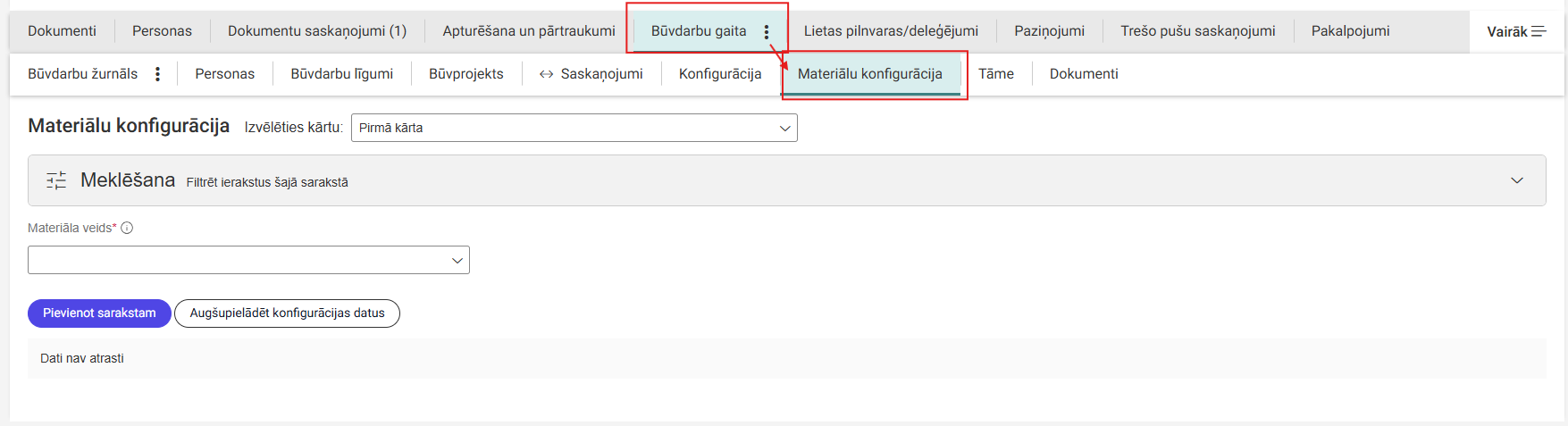Switch to the Paziņojumi tab
Viewport: 1568px width, 426px height.
(1049, 31)
